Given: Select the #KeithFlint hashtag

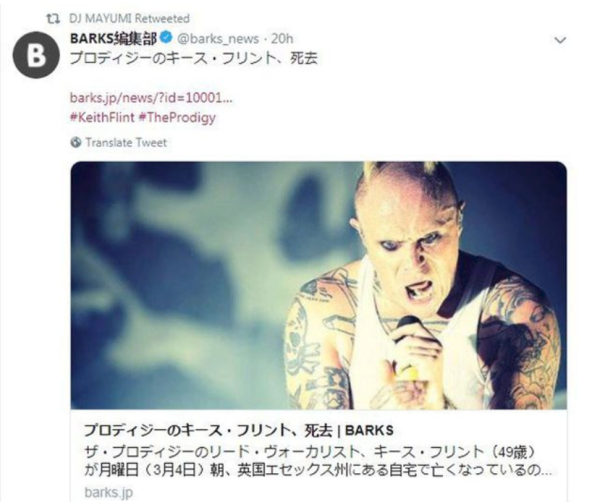Looking at the screenshot, I should coord(102,117).
